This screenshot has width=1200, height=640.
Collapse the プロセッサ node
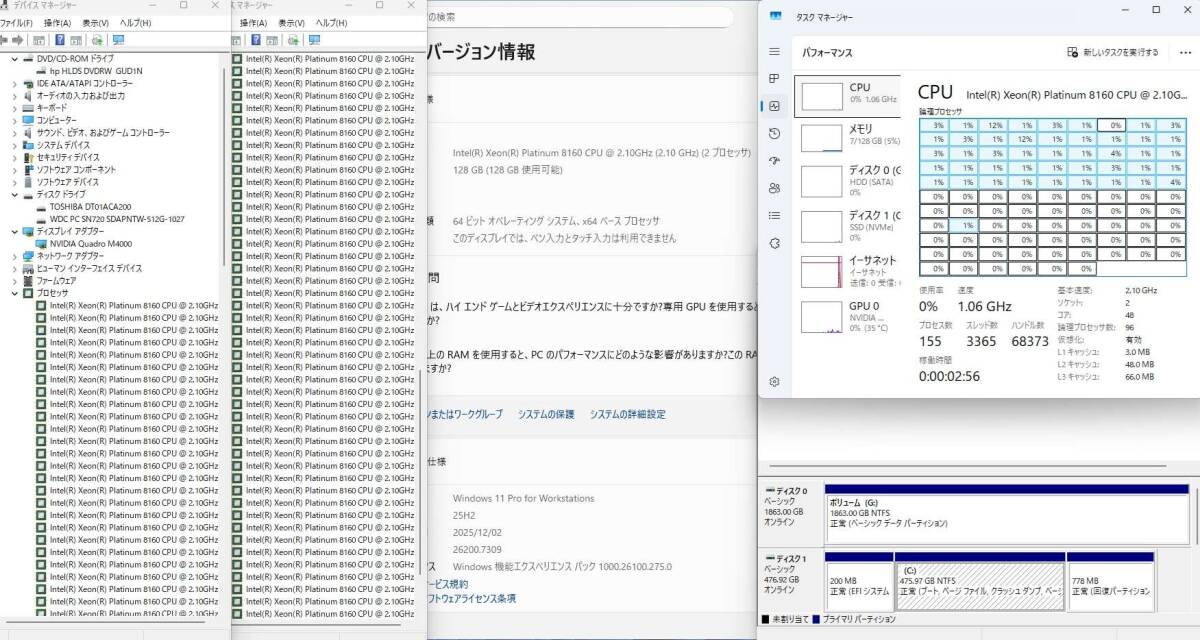pos(14,293)
